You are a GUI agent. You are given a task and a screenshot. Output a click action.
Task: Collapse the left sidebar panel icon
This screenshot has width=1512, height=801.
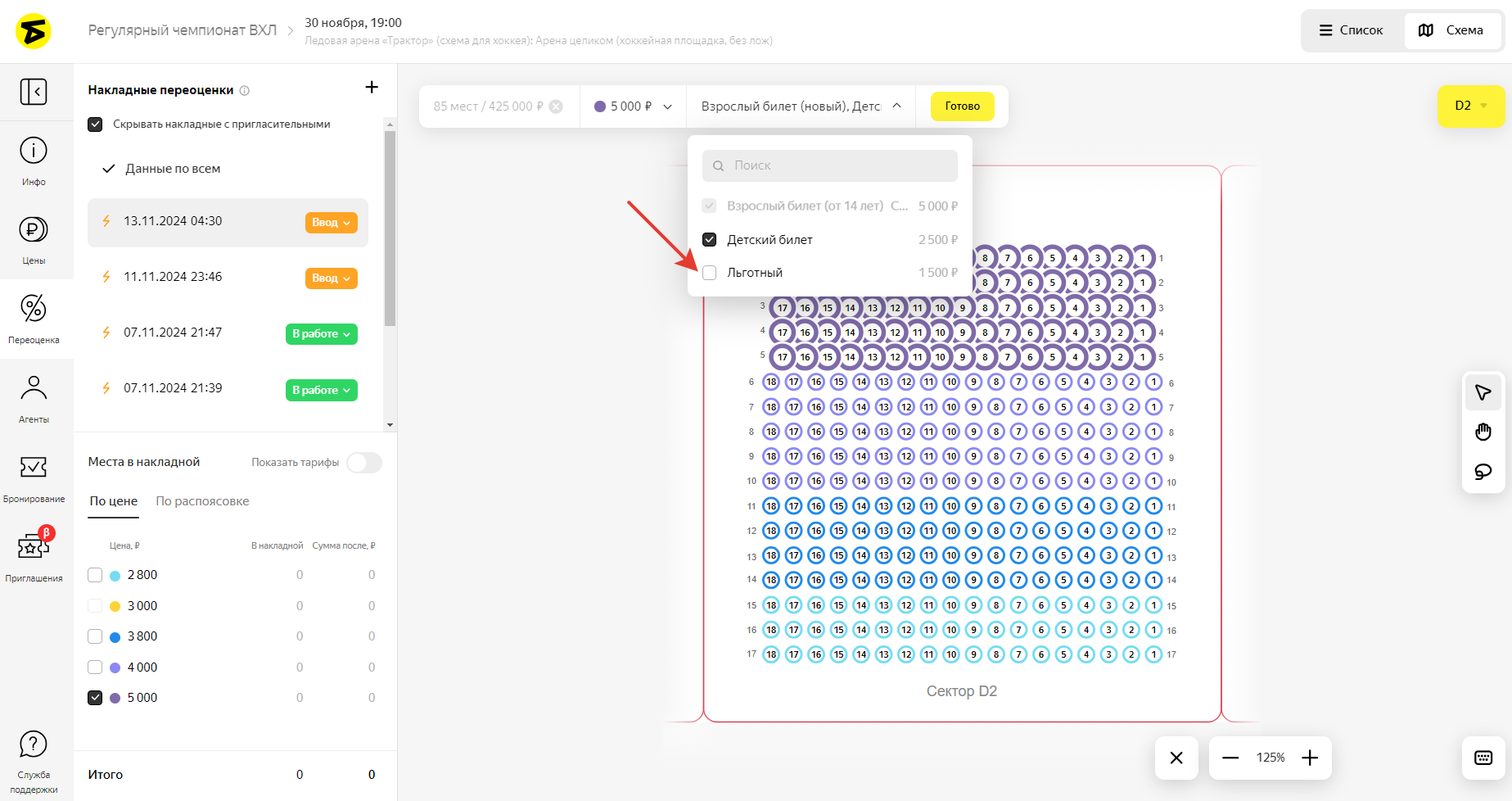coord(34,91)
